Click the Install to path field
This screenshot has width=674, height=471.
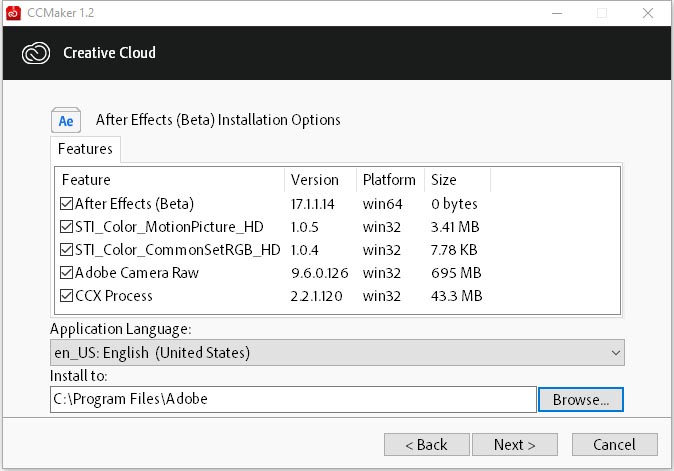pos(293,399)
